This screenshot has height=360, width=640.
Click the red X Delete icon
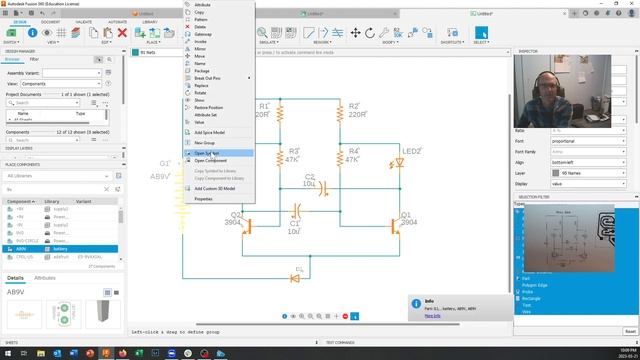point(122,33)
